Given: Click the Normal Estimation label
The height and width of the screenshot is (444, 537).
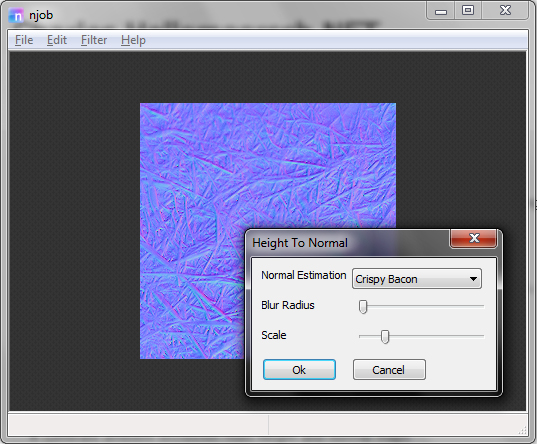Looking at the screenshot, I should click(304, 275).
